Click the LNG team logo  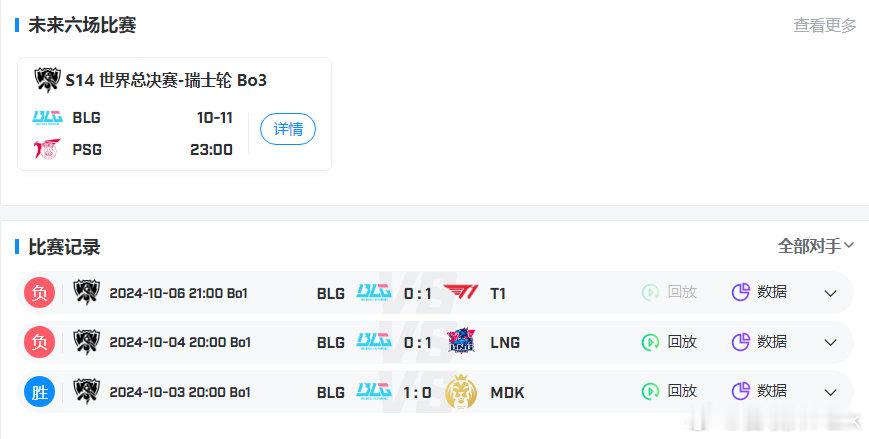tap(461, 341)
